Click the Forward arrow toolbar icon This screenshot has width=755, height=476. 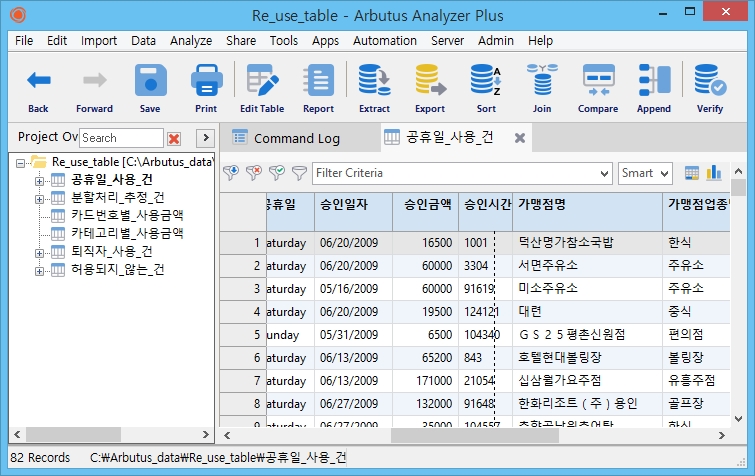94,80
